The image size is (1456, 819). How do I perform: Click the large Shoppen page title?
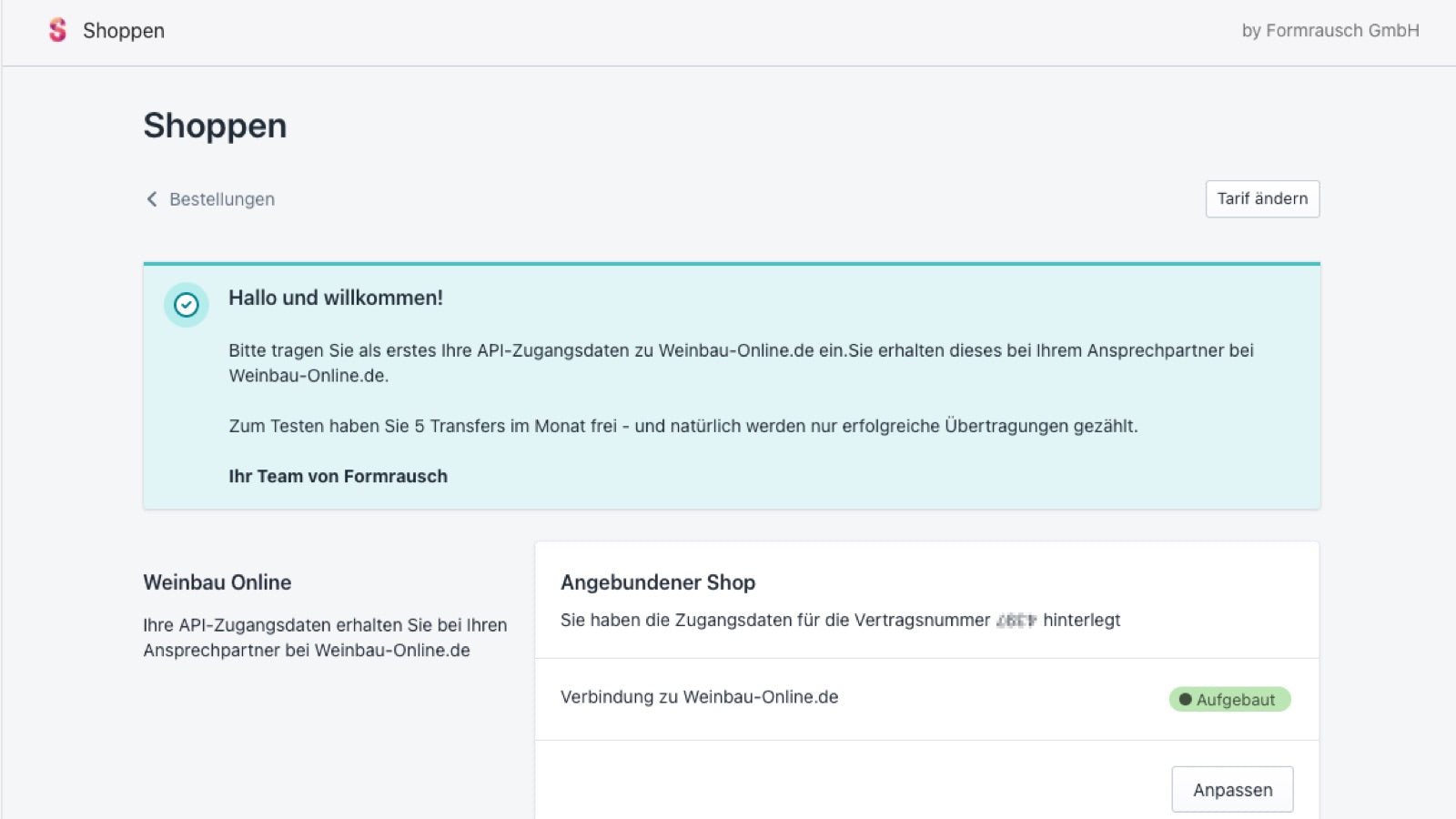click(215, 126)
